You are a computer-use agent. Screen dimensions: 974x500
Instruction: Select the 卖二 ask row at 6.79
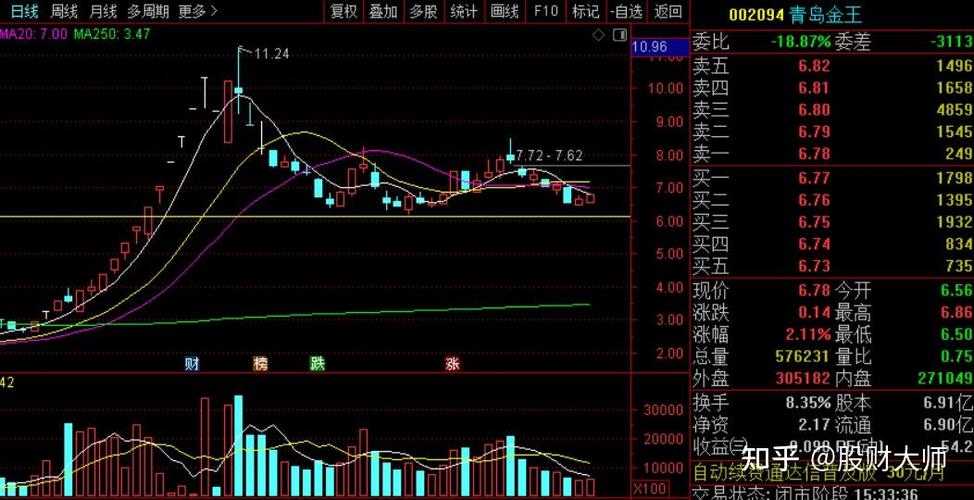tap(832, 131)
